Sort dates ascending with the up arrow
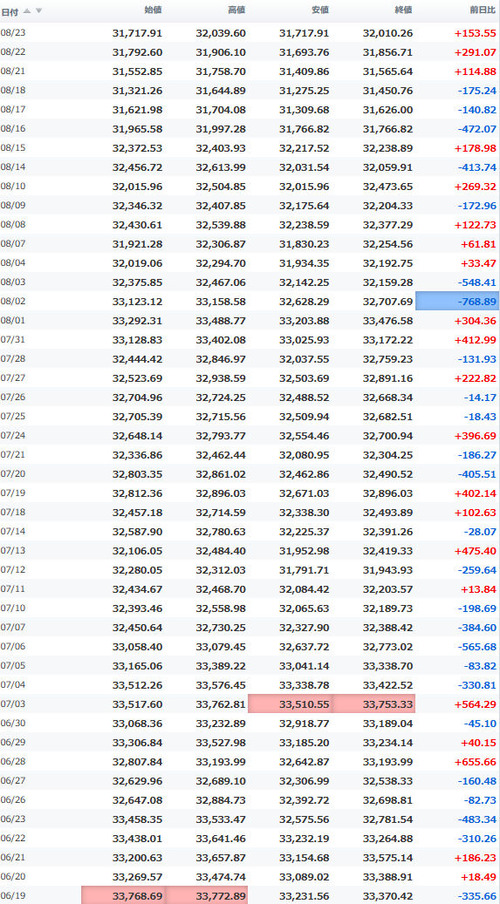Screen dimensions: 500x904 [x=27, y=10]
